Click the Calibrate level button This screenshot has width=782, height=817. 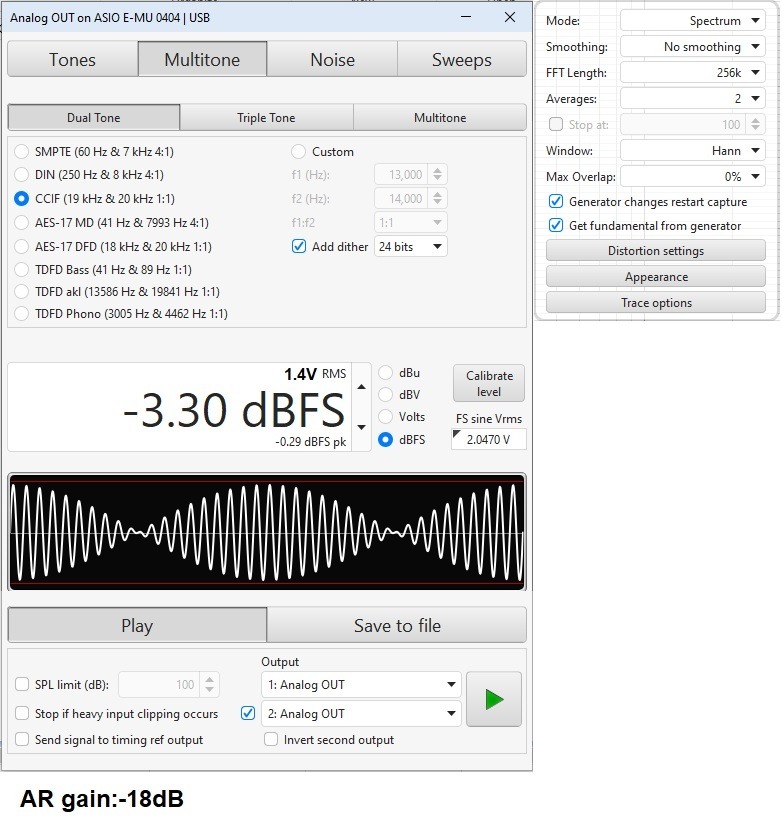(489, 383)
